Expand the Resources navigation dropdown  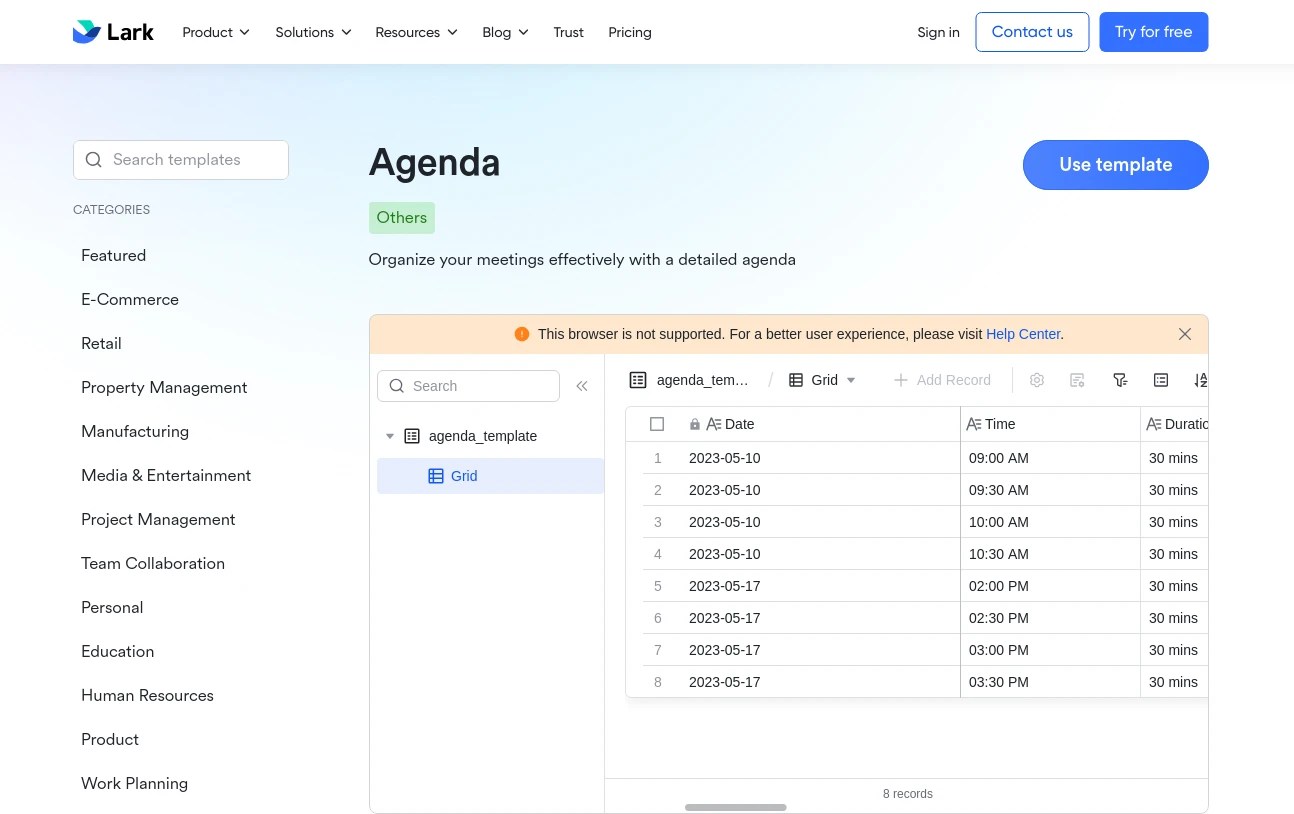coord(417,32)
